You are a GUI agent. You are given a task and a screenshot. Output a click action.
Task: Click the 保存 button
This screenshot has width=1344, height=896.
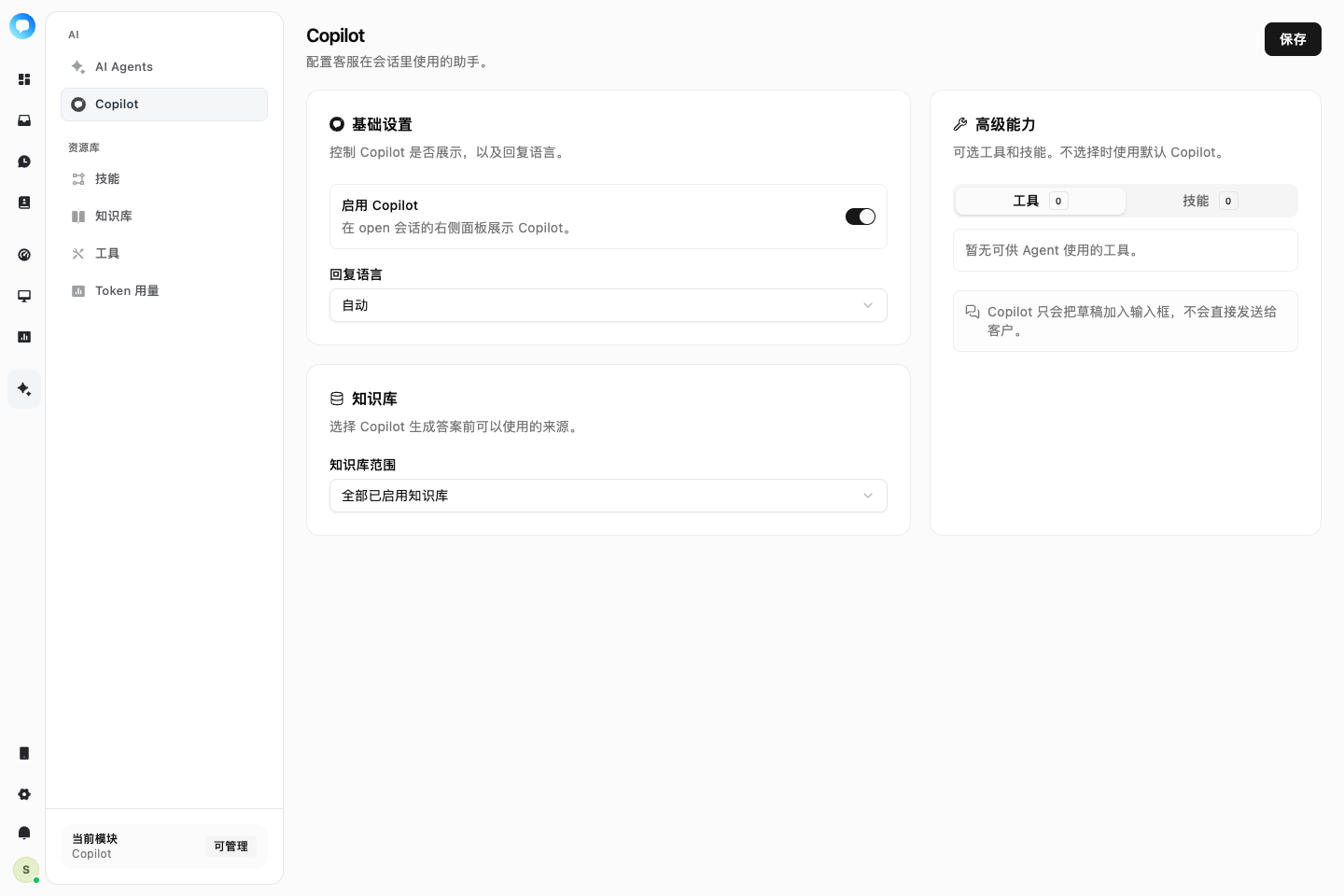1293,39
